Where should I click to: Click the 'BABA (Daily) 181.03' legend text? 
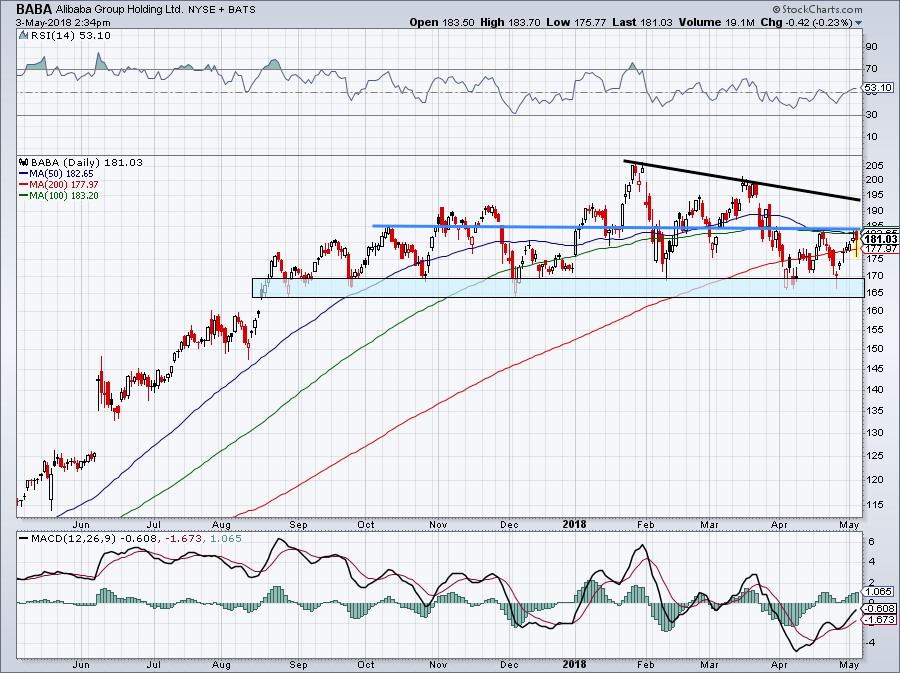pos(86,162)
